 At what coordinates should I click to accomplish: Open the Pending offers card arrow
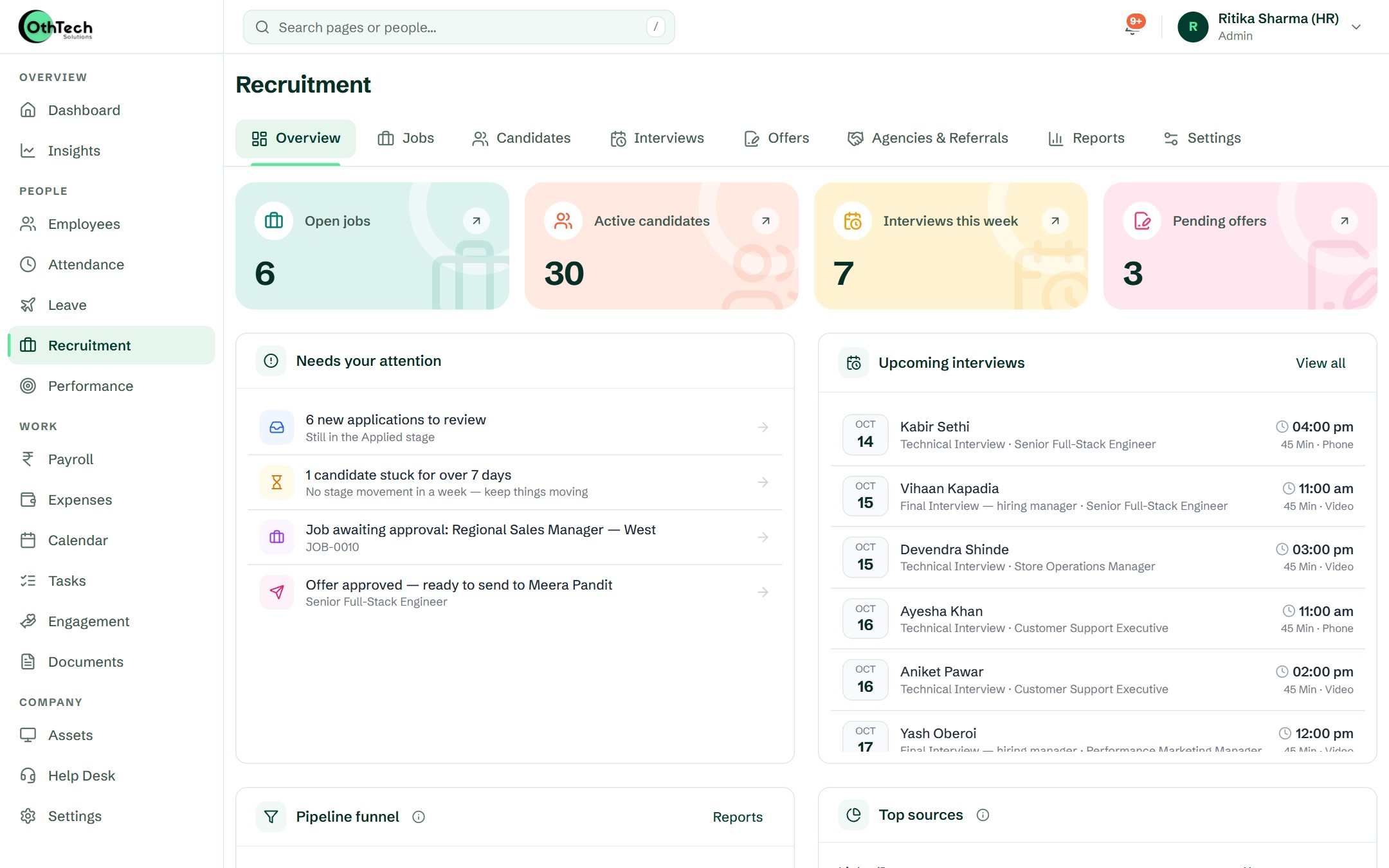tap(1345, 221)
